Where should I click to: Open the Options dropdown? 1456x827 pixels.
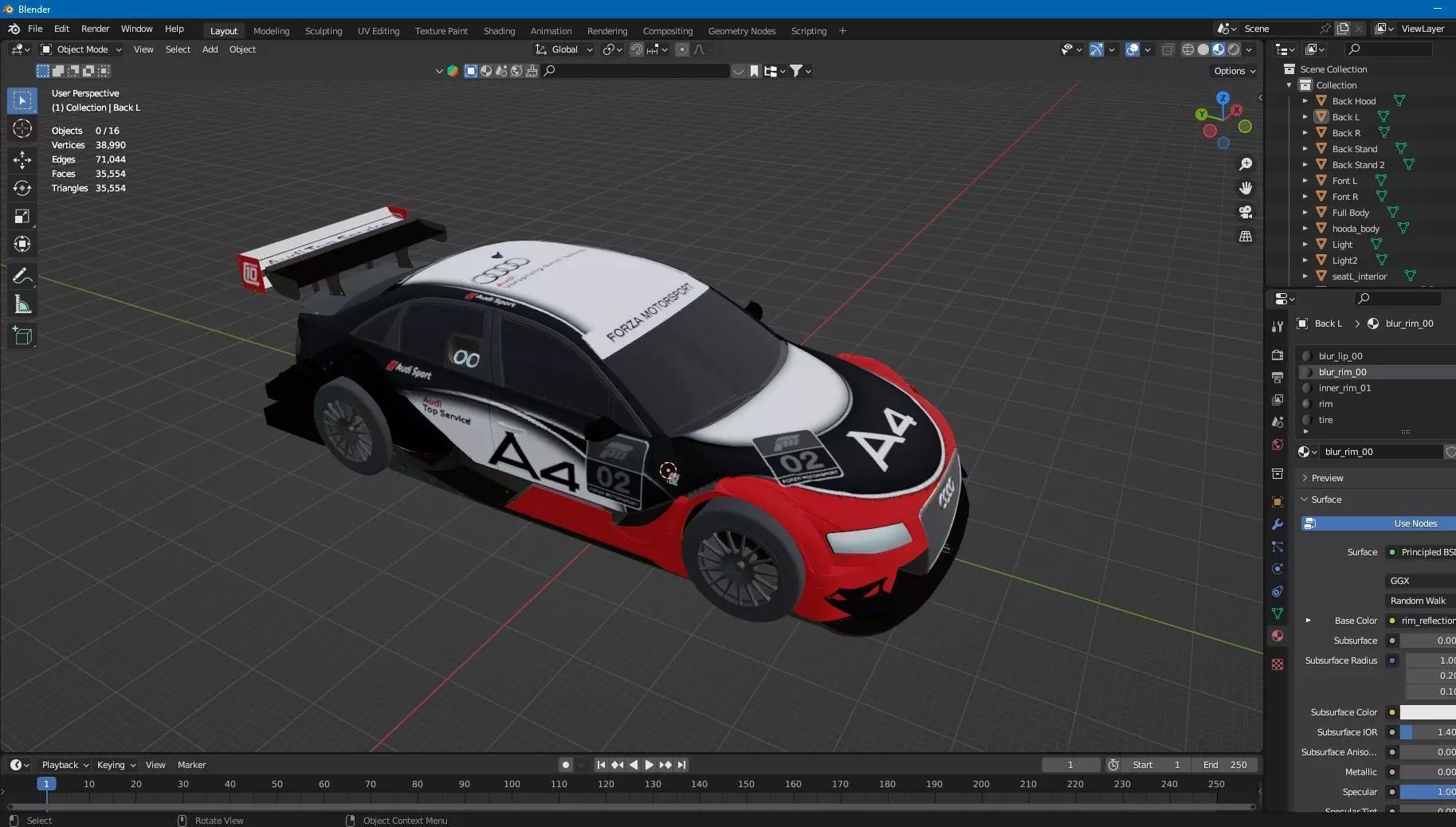point(1234,71)
